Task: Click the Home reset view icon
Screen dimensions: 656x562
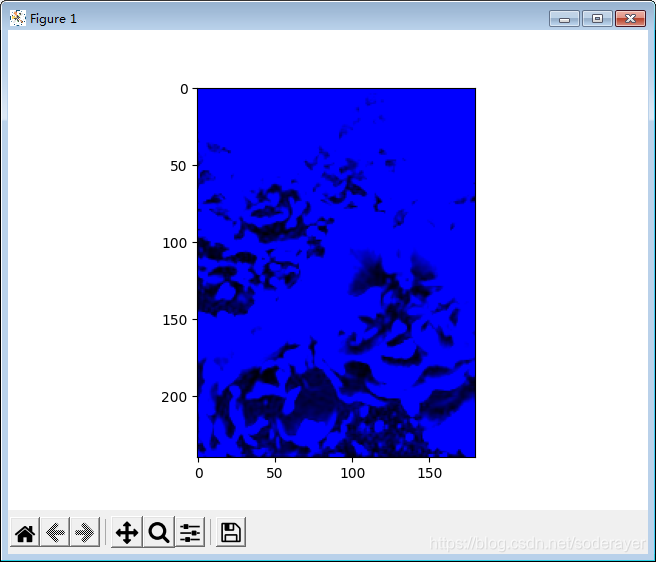Action: click(x=25, y=532)
